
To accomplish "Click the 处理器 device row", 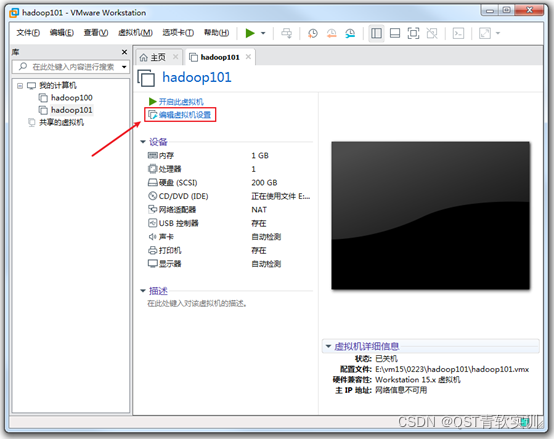I will click(x=229, y=169).
